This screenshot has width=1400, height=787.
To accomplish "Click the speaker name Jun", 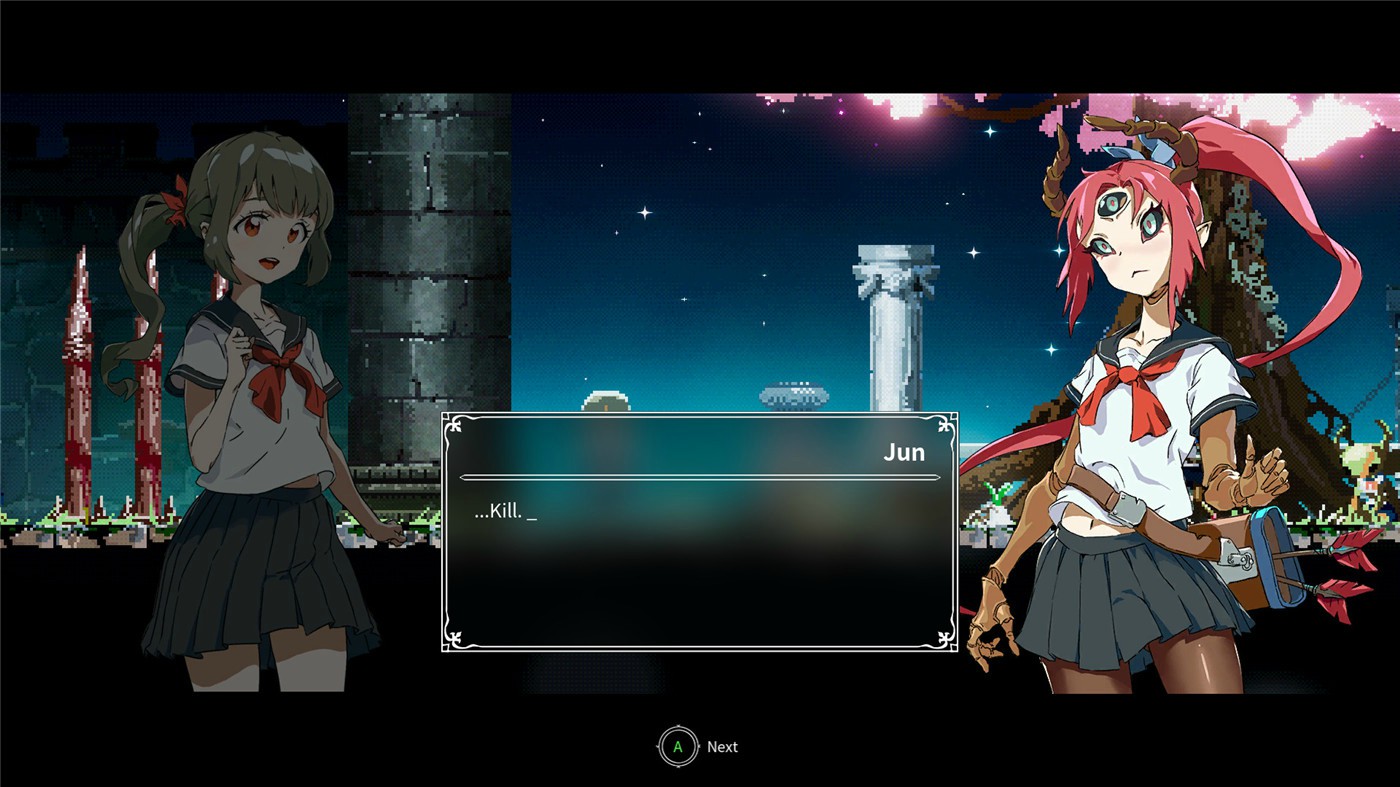I will 903,452.
